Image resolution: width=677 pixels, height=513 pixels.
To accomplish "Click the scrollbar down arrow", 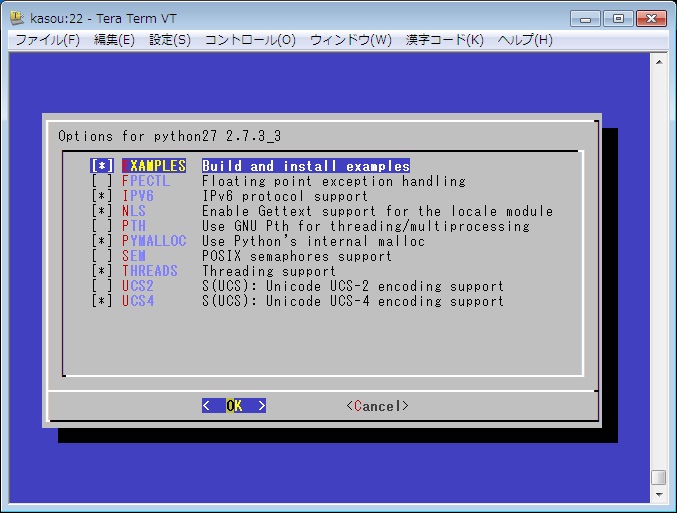I will [659, 495].
